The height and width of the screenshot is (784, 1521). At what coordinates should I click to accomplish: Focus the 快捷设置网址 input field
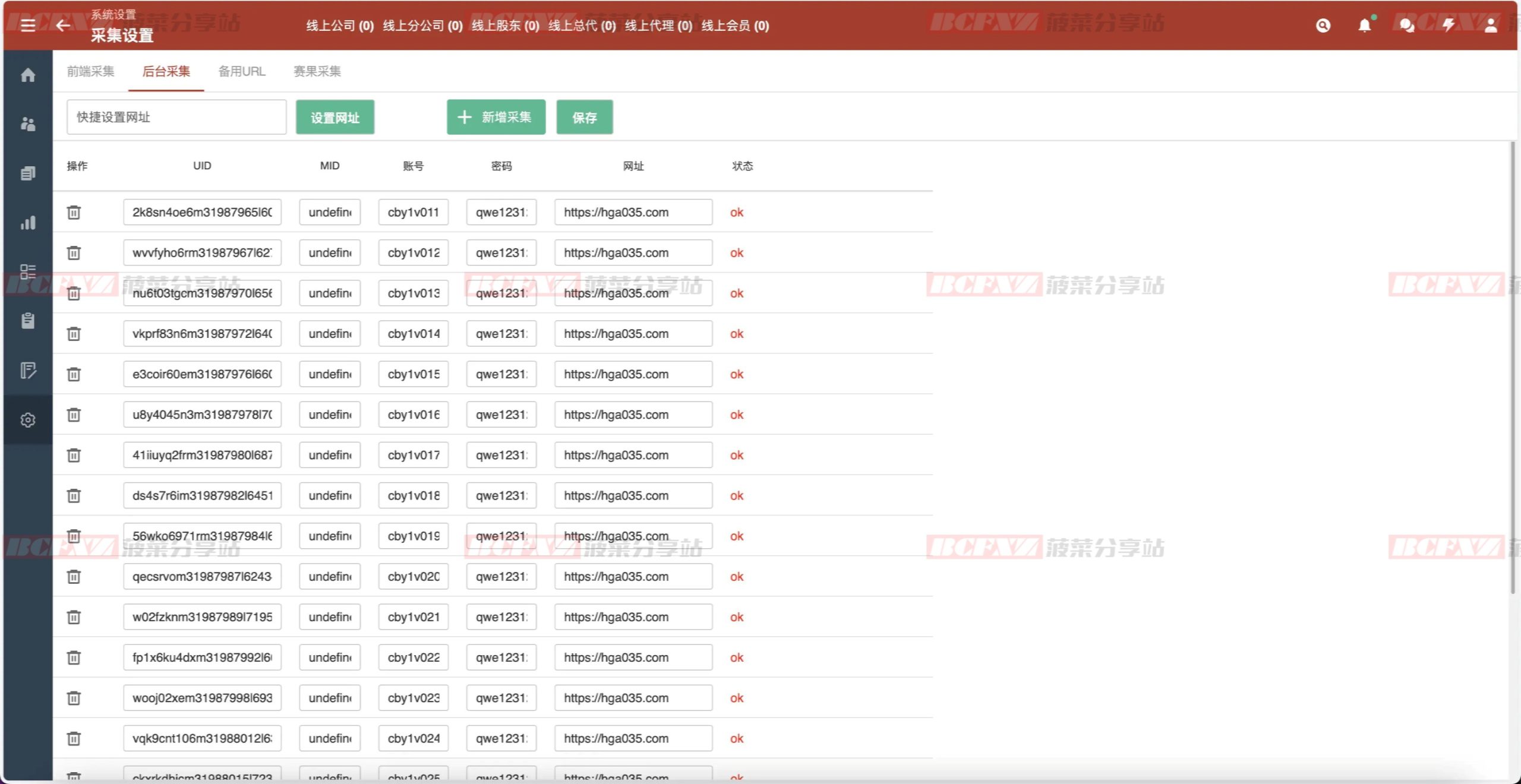tap(176, 117)
